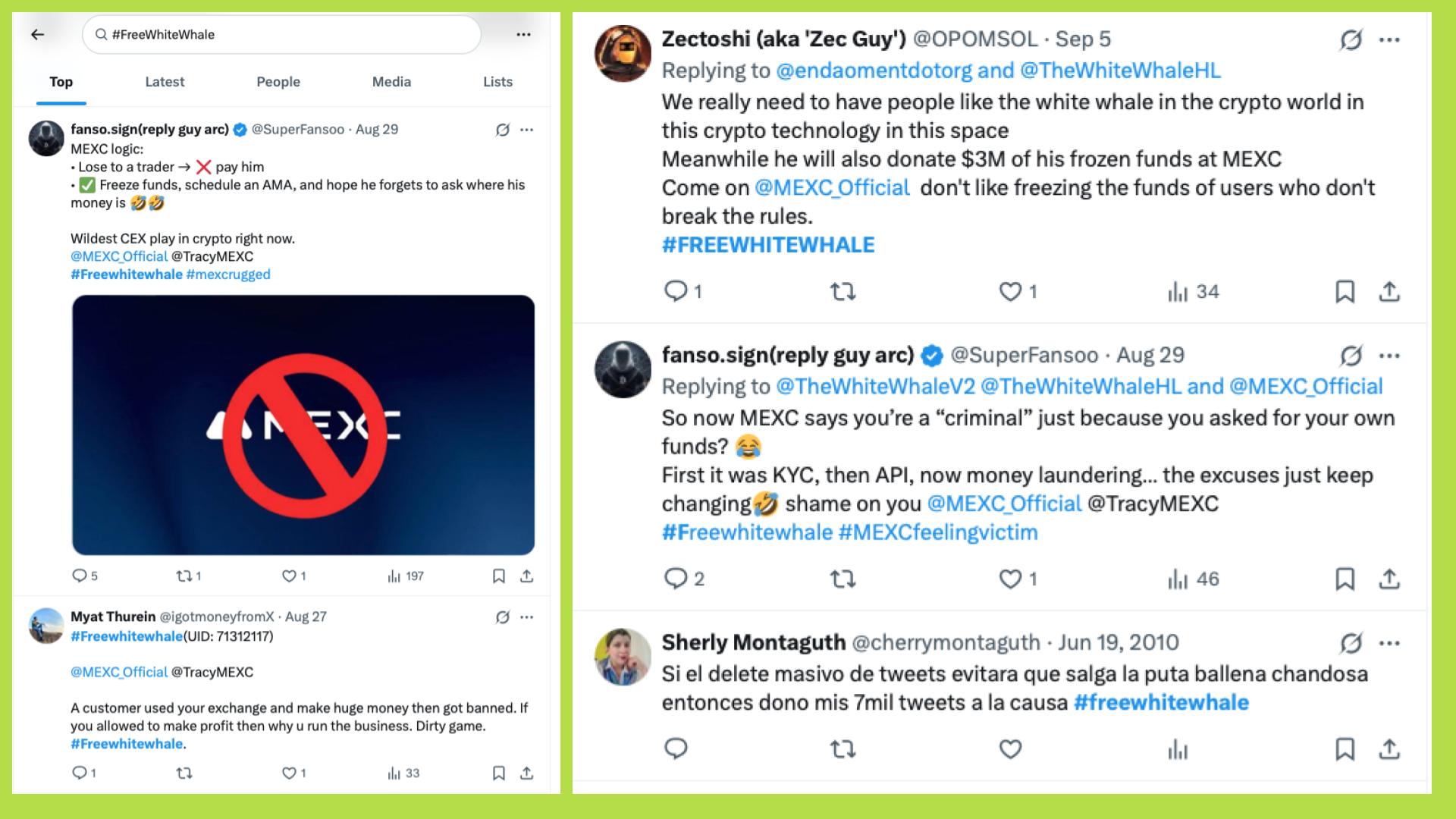Reply to Zectoshi's tweet

click(x=675, y=291)
